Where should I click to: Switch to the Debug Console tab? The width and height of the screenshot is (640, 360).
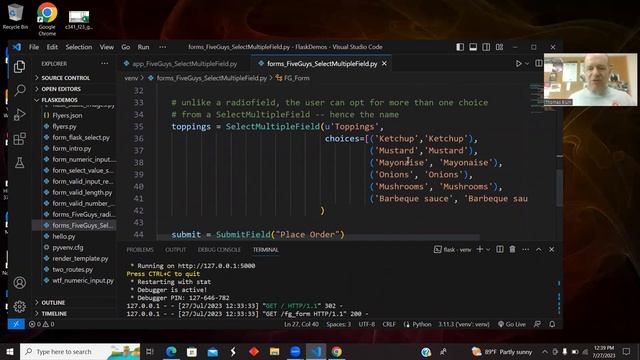219,249
